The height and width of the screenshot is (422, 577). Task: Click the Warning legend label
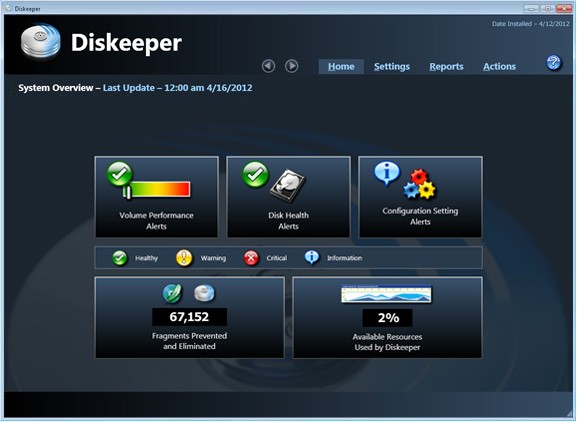click(x=213, y=258)
